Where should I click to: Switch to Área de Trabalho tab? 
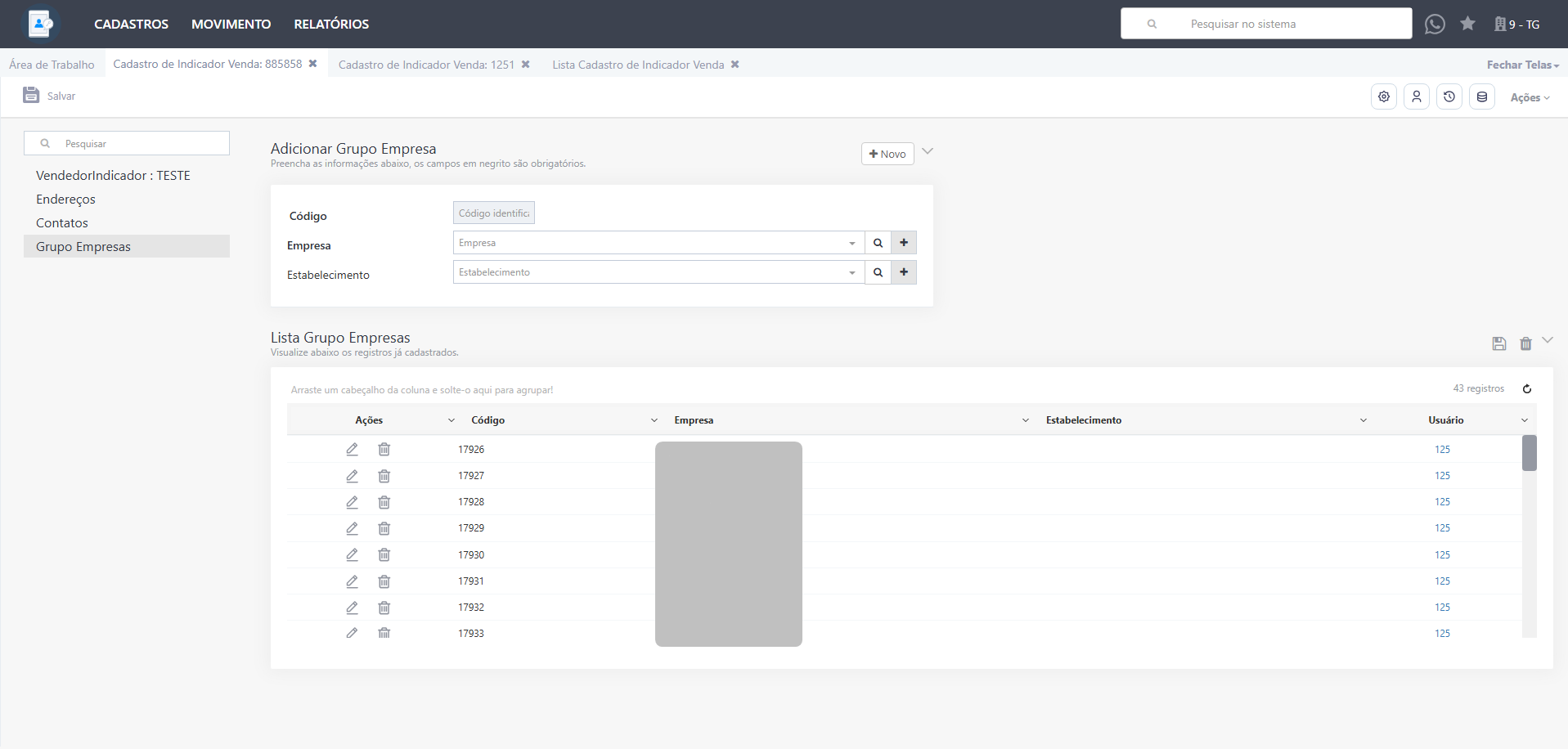click(x=52, y=65)
